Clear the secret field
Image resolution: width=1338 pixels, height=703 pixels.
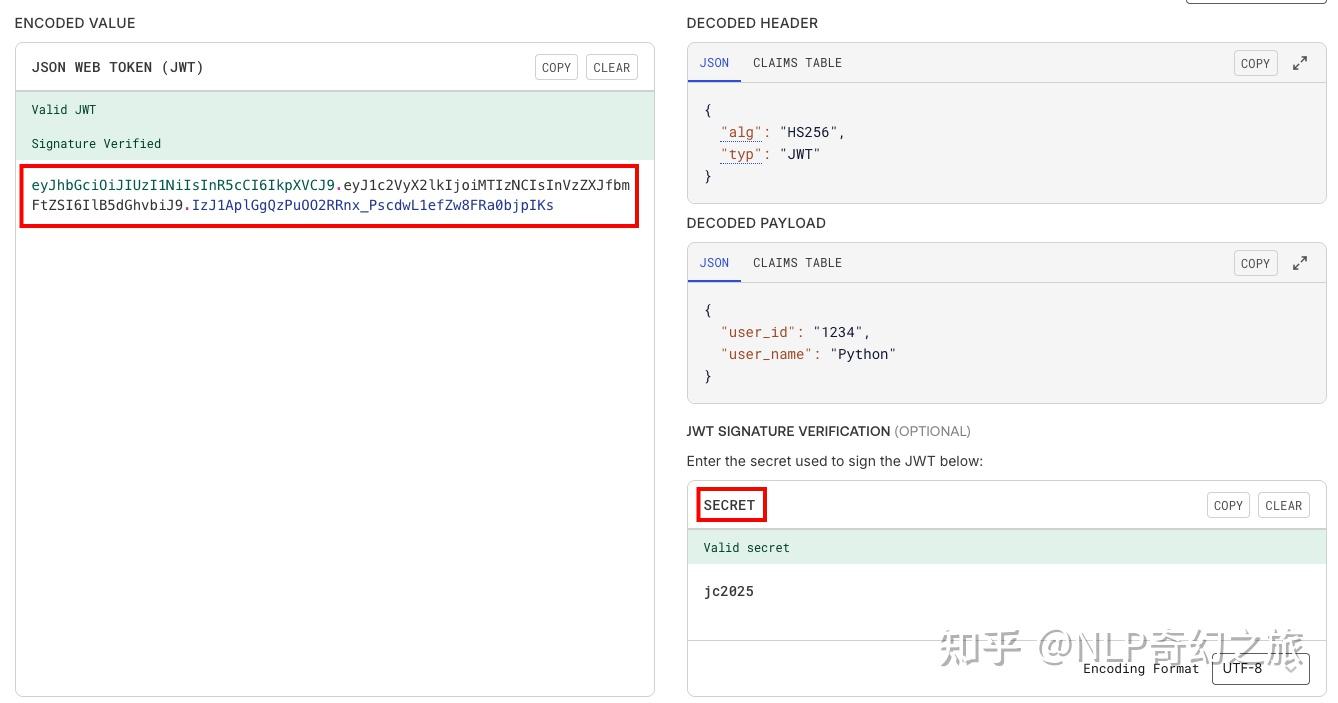[1283, 505]
